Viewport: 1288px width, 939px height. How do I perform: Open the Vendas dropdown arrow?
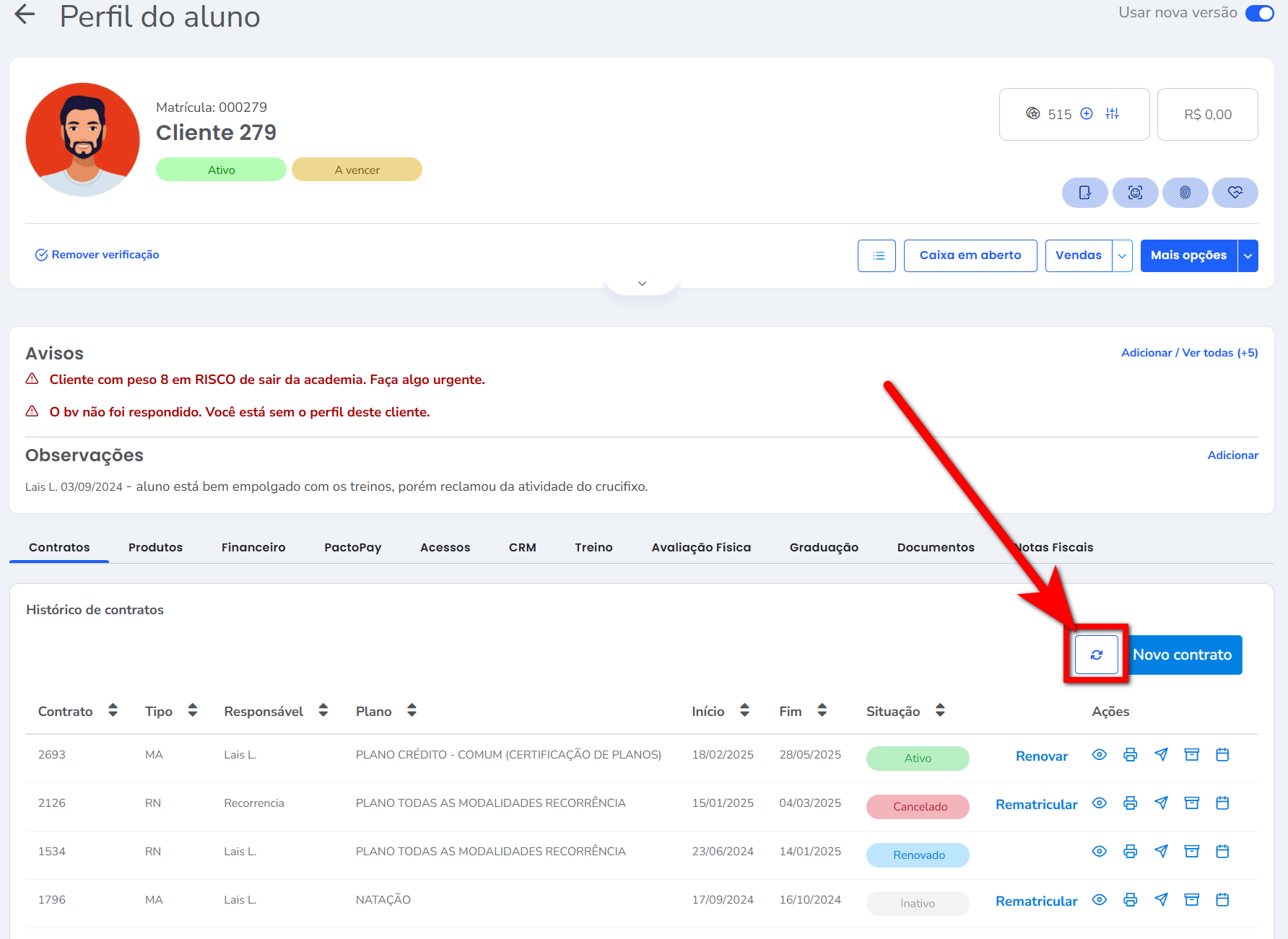pyautogui.click(x=1122, y=256)
